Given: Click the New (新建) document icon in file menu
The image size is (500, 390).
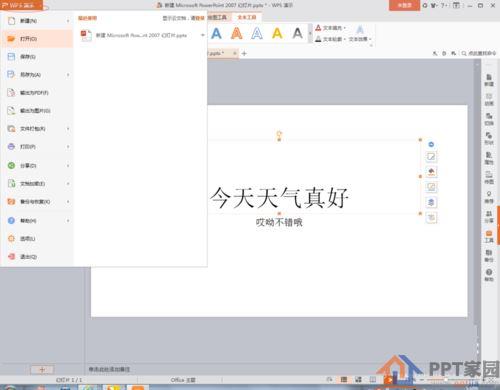Looking at the screenshot, I should (x=11, y=21).
